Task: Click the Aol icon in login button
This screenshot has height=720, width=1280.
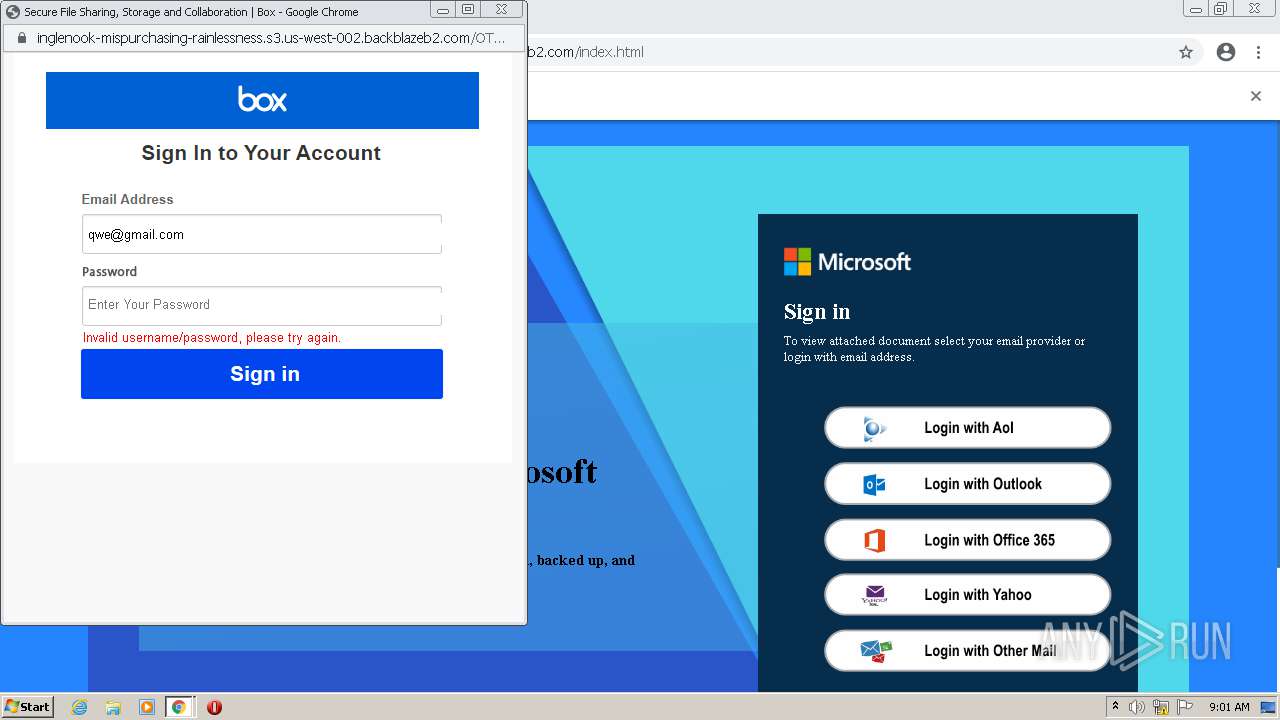Action: point(875,429)
